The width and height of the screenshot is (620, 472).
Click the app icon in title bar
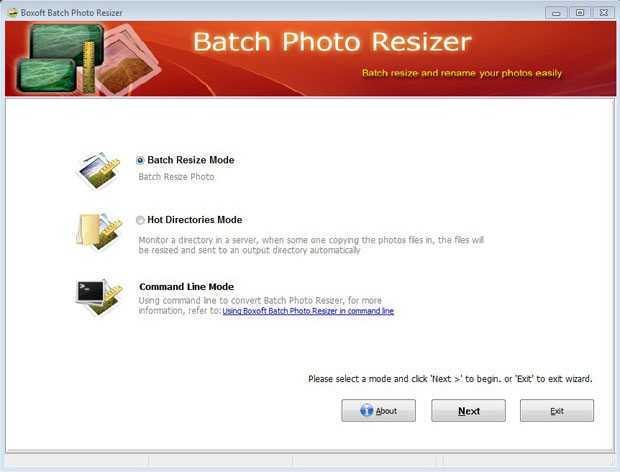(x=13, y=13)
